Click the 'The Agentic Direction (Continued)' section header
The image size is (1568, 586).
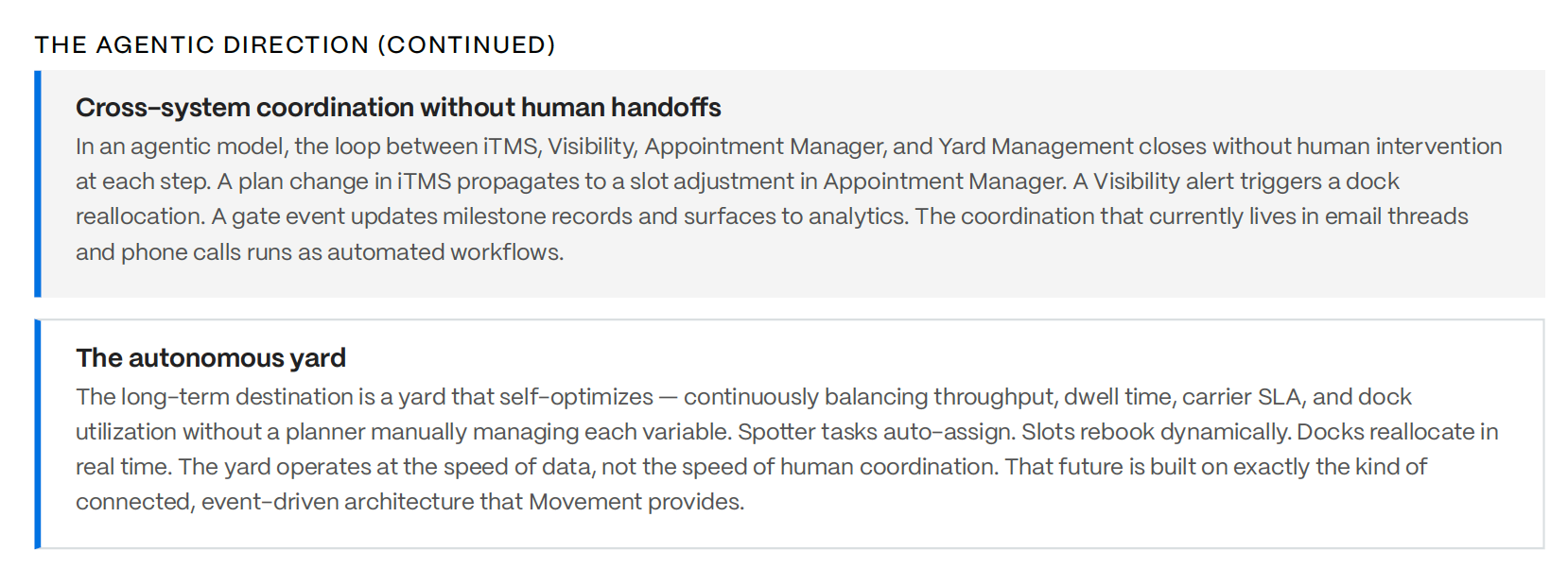click(295, 44)
